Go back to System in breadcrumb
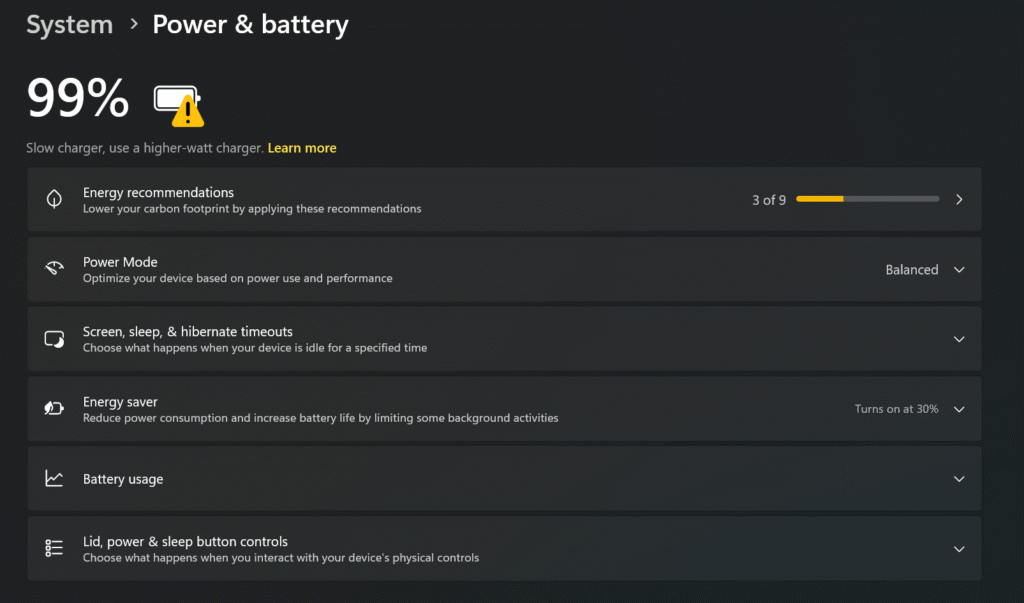This screenshot has width=1024, height=603. 69,25
